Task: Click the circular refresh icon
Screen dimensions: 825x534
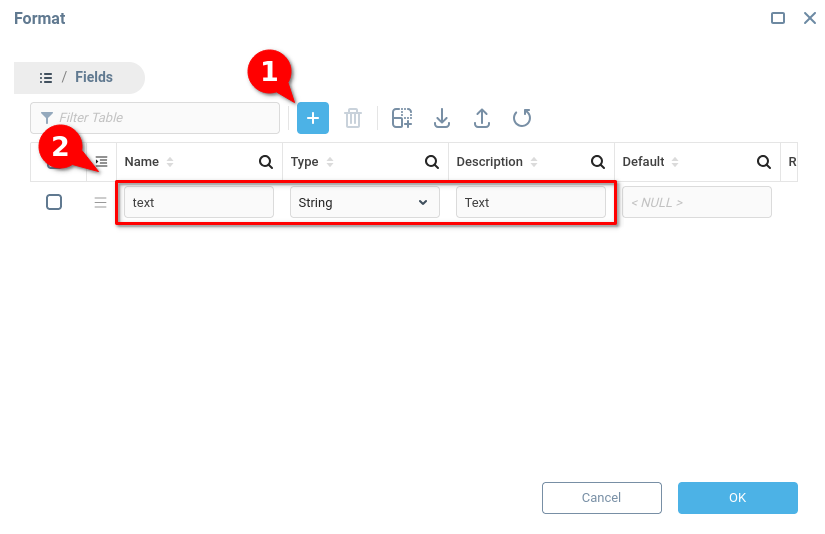Action: click(x=521, y=118)
